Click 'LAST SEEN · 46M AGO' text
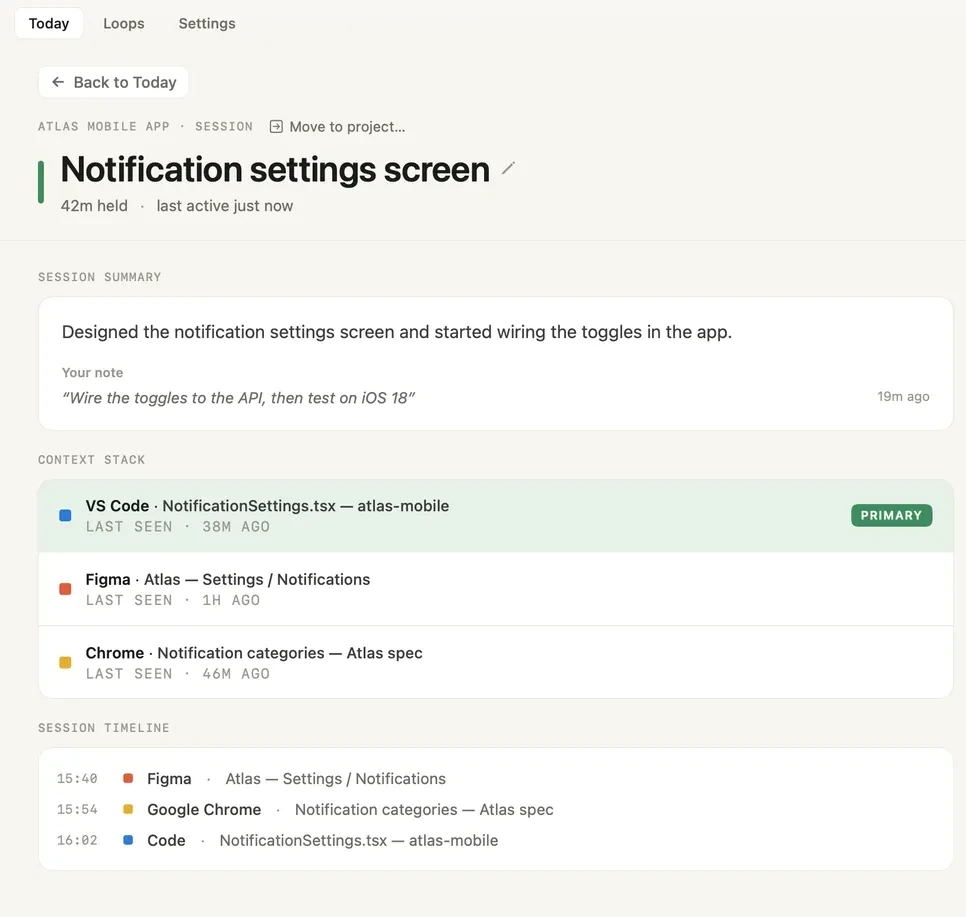The height and width of the screenshot is (917, 966). click(x=177, y=674)
